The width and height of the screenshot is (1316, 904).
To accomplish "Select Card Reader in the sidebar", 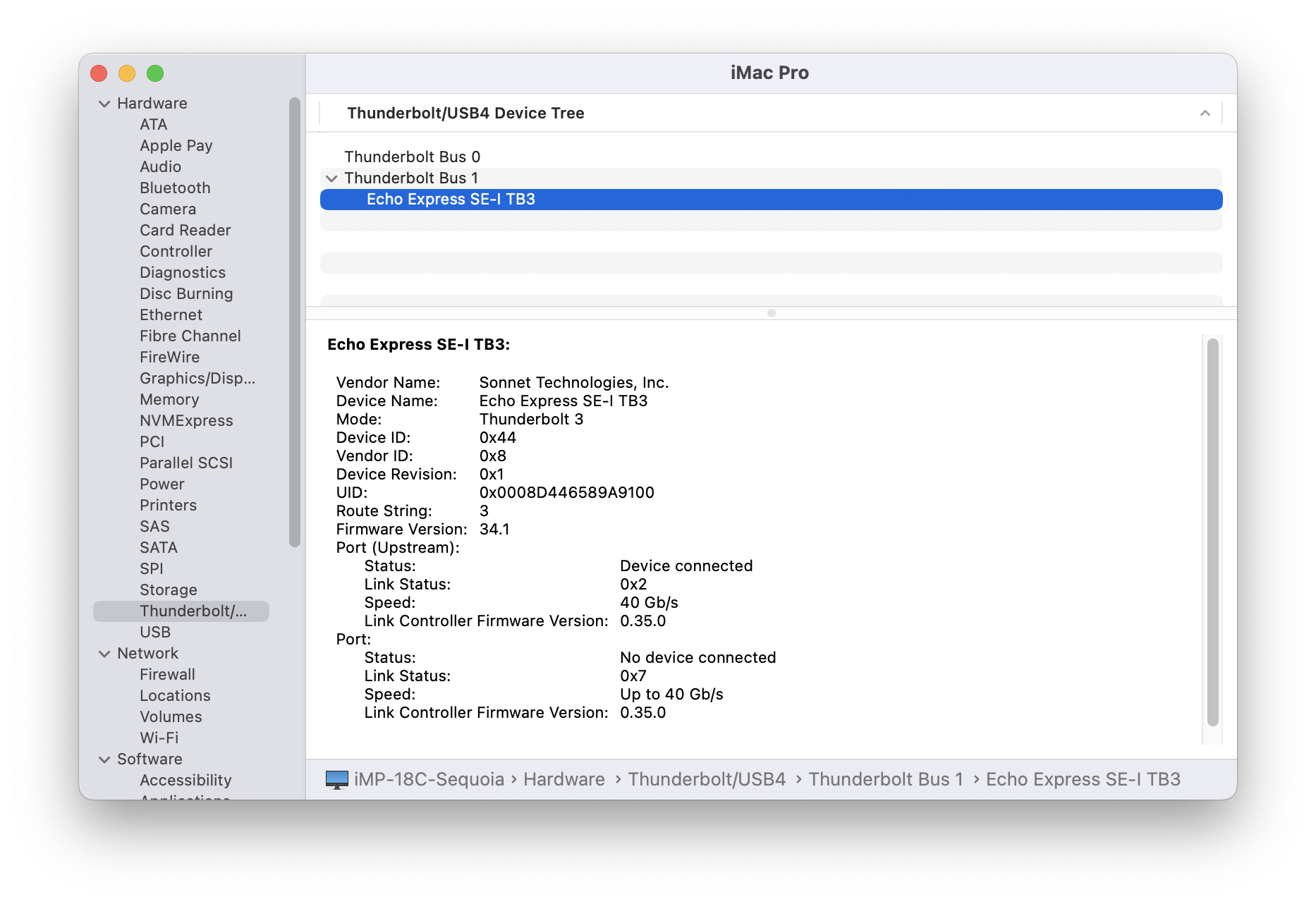I will (x=185, y=231).
